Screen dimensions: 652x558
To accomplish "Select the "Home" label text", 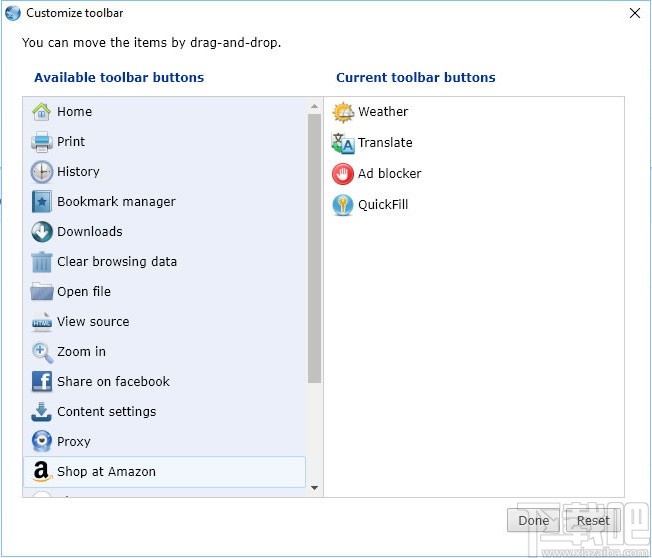I will (x=74, y=111).
